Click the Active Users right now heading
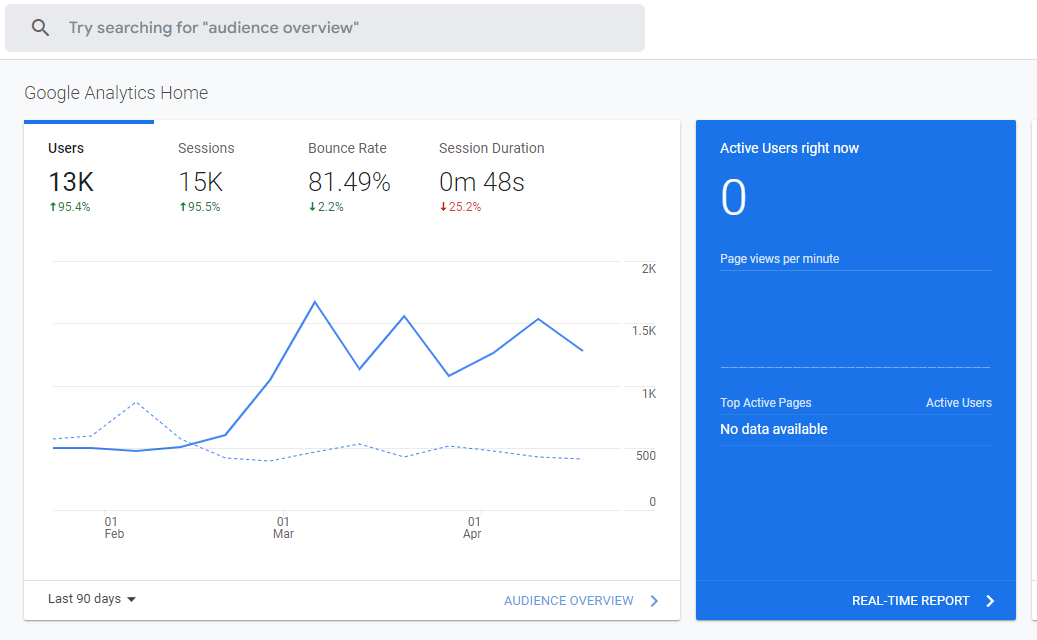Screen dimensions: 1037x640 coord(789,148)
